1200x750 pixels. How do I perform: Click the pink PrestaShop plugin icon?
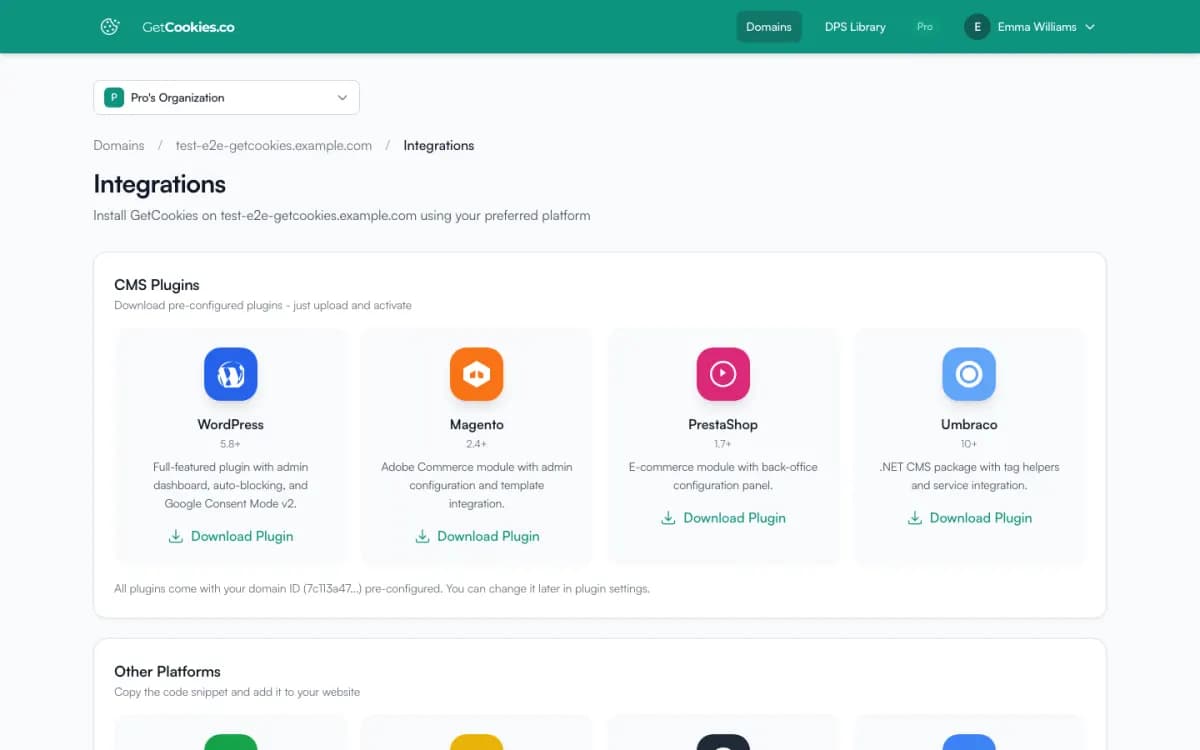point(723,374)
